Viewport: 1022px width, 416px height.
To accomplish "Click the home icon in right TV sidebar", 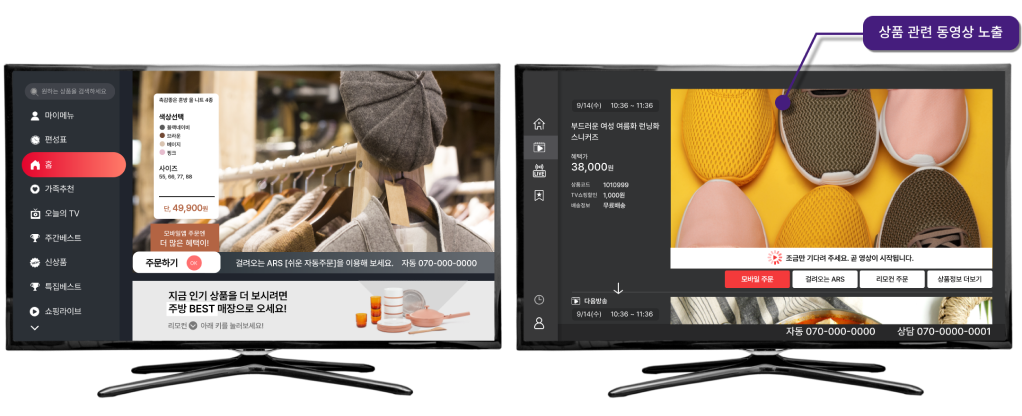I will point(539,123).
